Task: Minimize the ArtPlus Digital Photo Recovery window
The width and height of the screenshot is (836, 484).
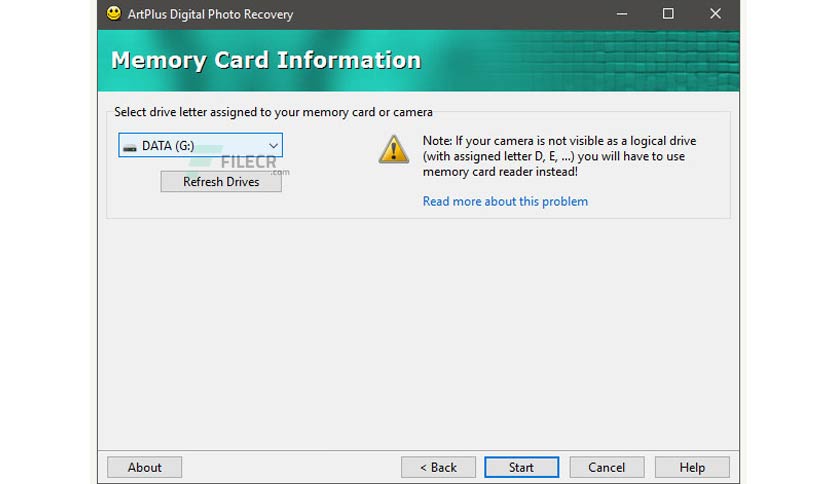Action: 622,14
